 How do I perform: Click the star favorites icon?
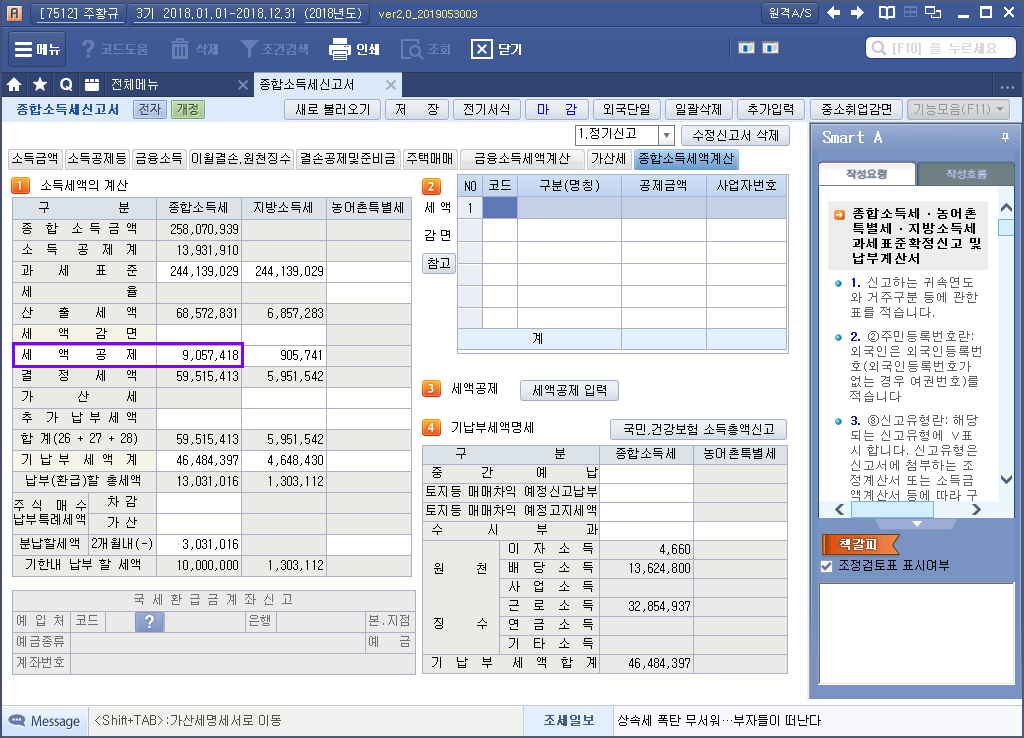(x=40, y=85)
